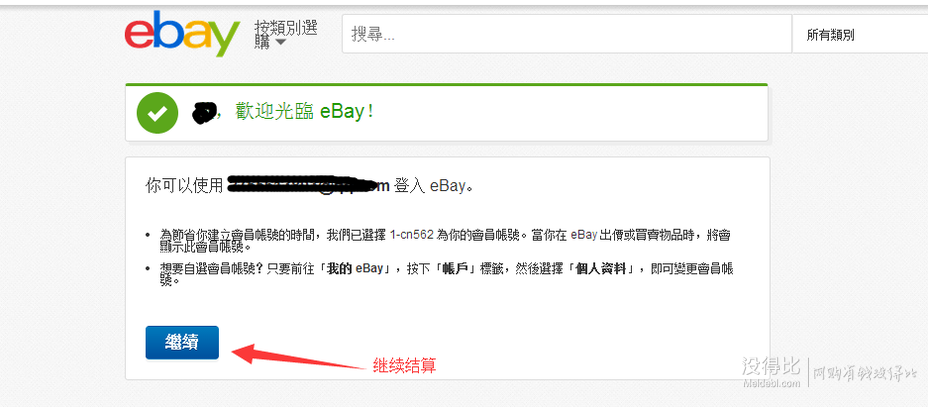The height and width of the screenshot is (407, 928).
Task: Click the 你可以使用 sentence start
Action: coord(184,185)
